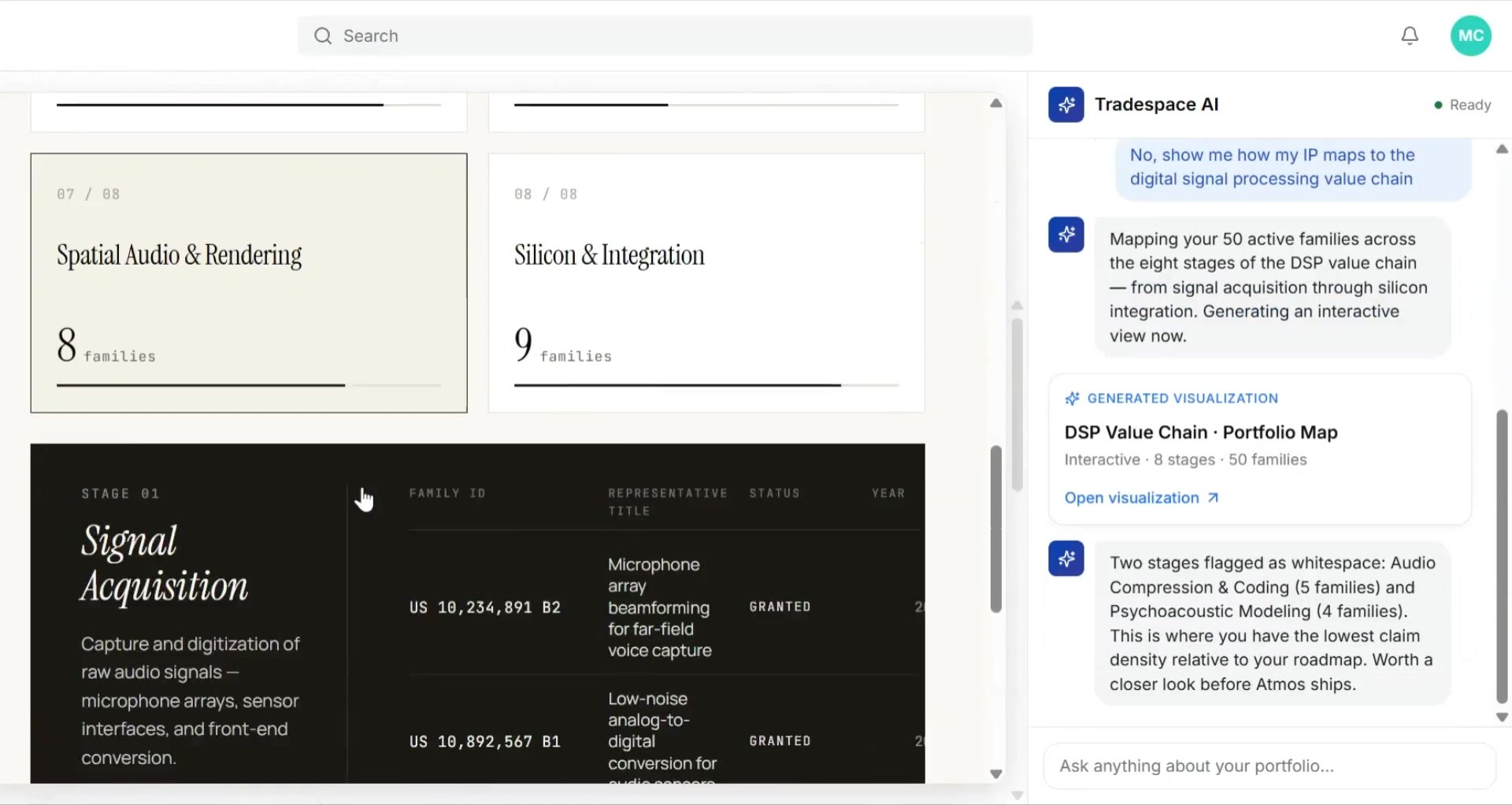
Task: Click the user message about digital signal processing
Action: [1293, 167]
